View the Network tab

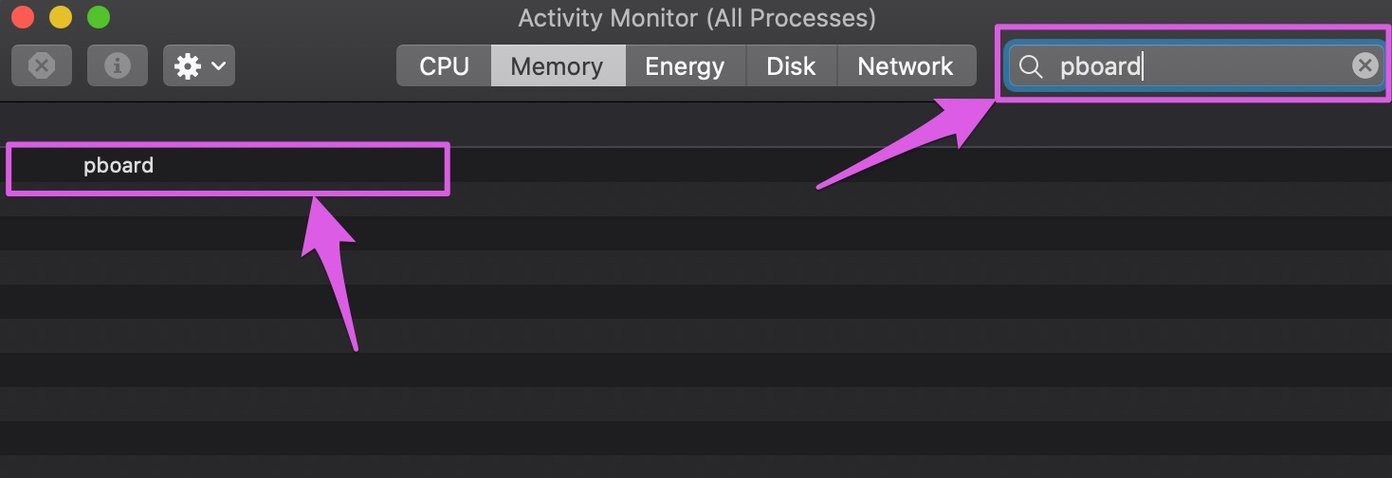point(905,66)
